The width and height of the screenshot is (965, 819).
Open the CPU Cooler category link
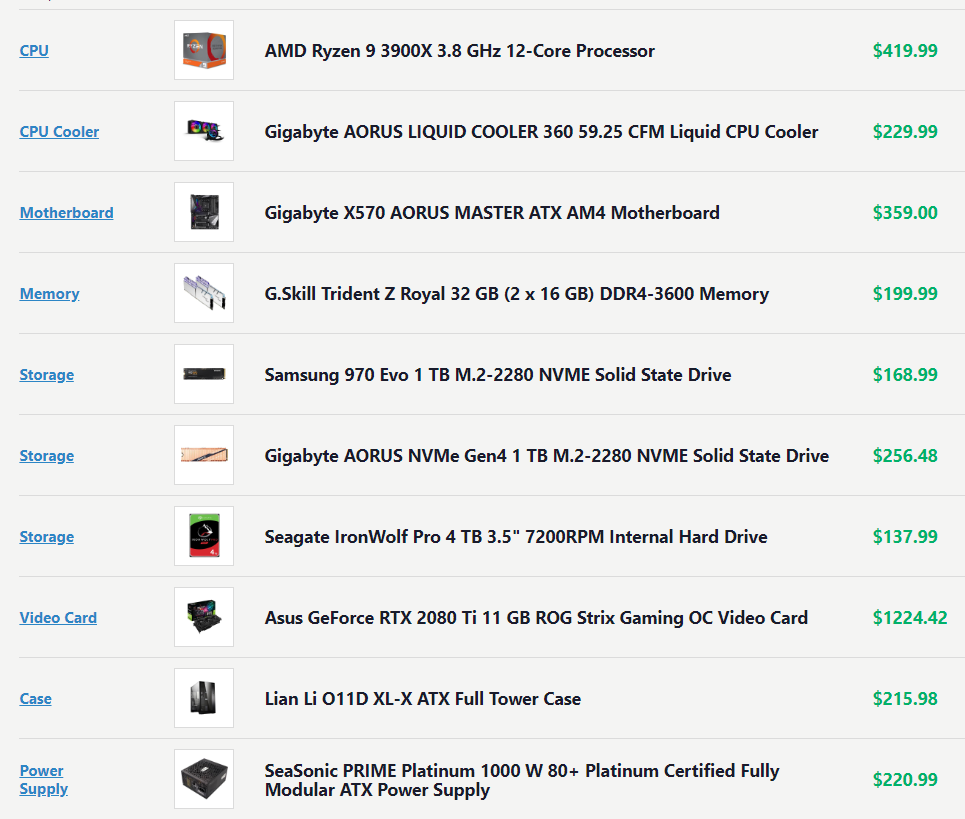coord(59,132)
